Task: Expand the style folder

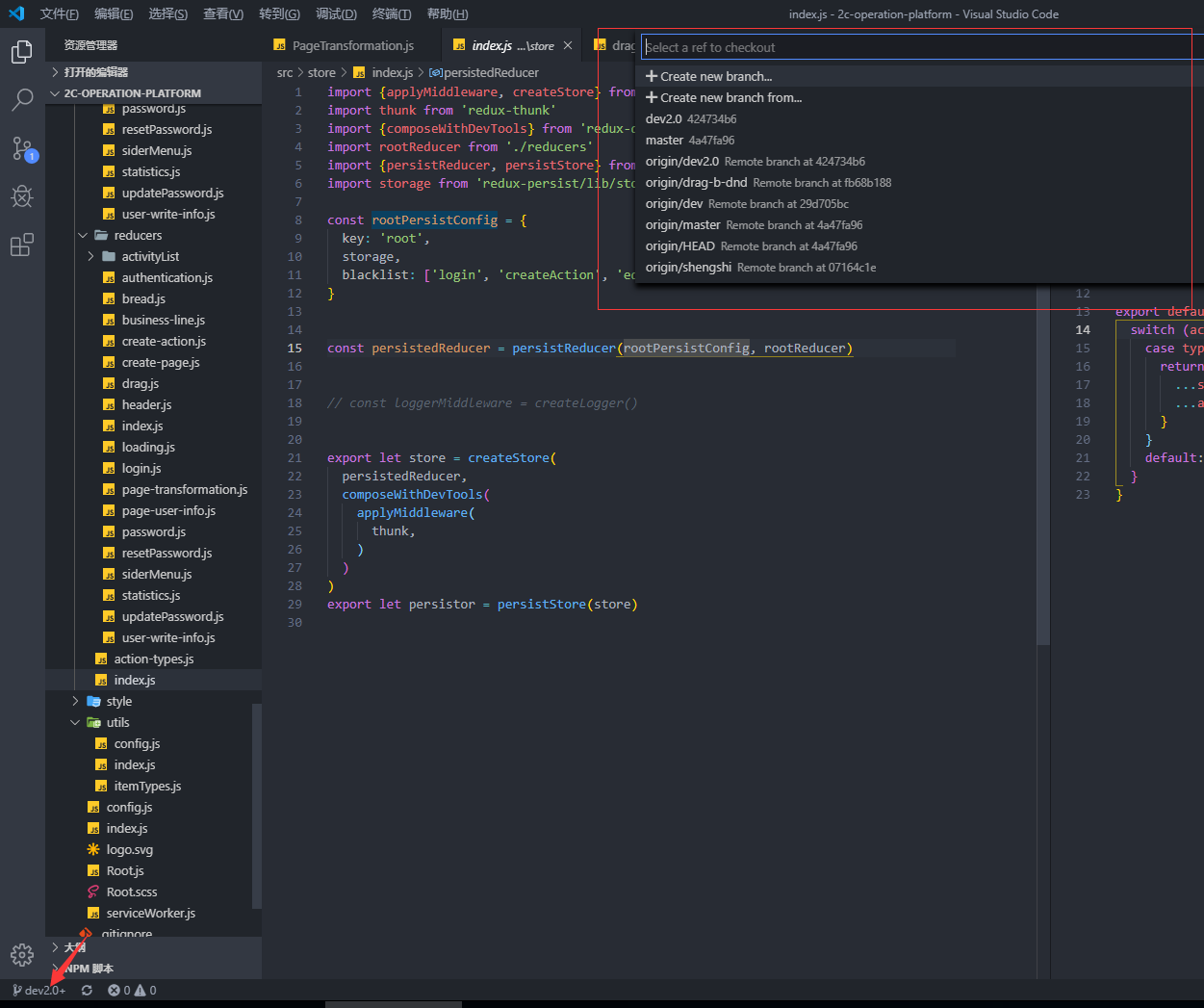Action: (118, 701)
